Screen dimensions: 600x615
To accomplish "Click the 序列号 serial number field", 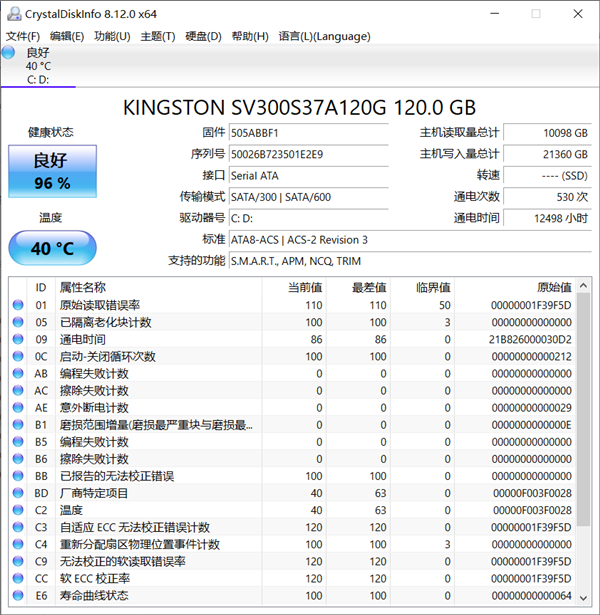I will (312, 154).
